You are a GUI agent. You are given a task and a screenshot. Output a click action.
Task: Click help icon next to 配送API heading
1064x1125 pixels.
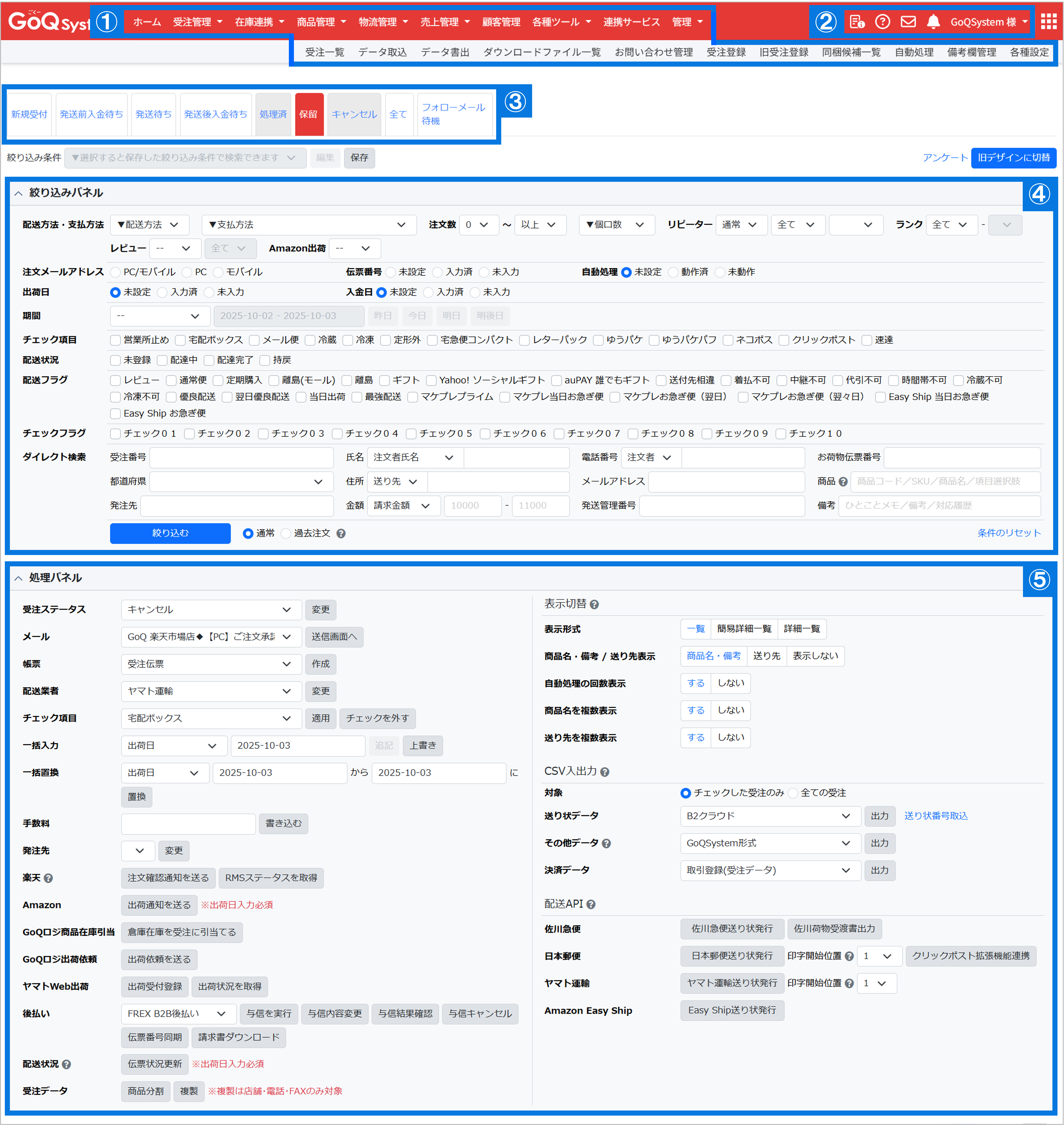[x=591, y=905]
